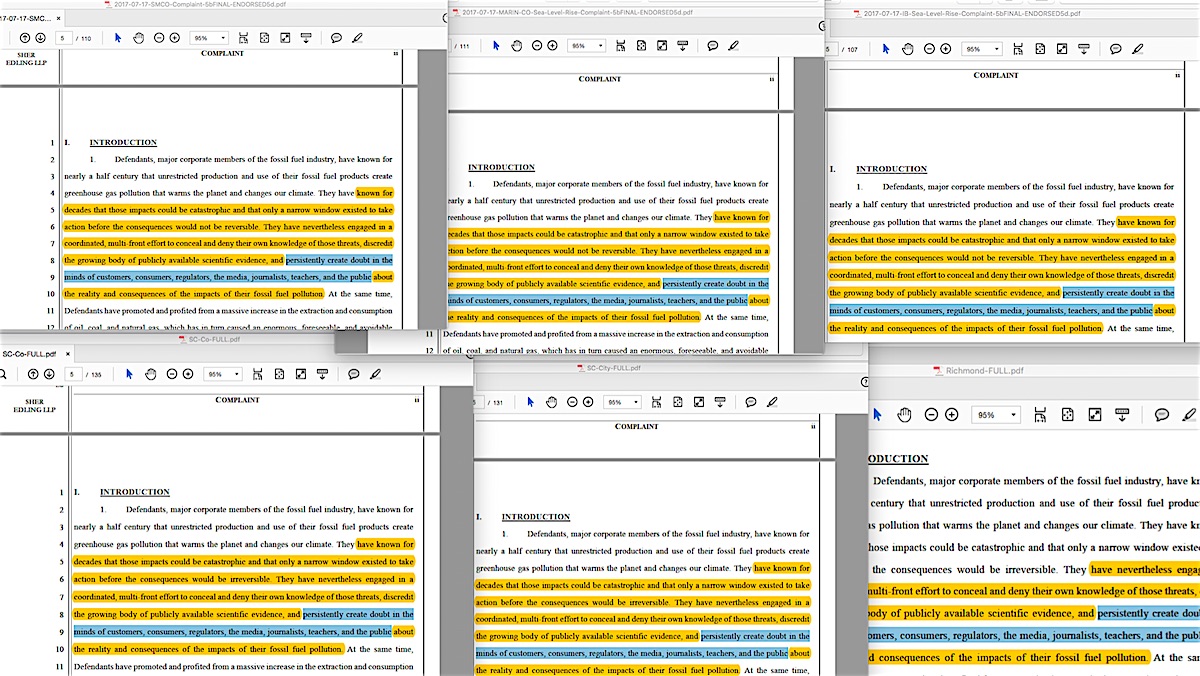Open comment tool in the SC-Co-FULL window

(x=353, y=374)
